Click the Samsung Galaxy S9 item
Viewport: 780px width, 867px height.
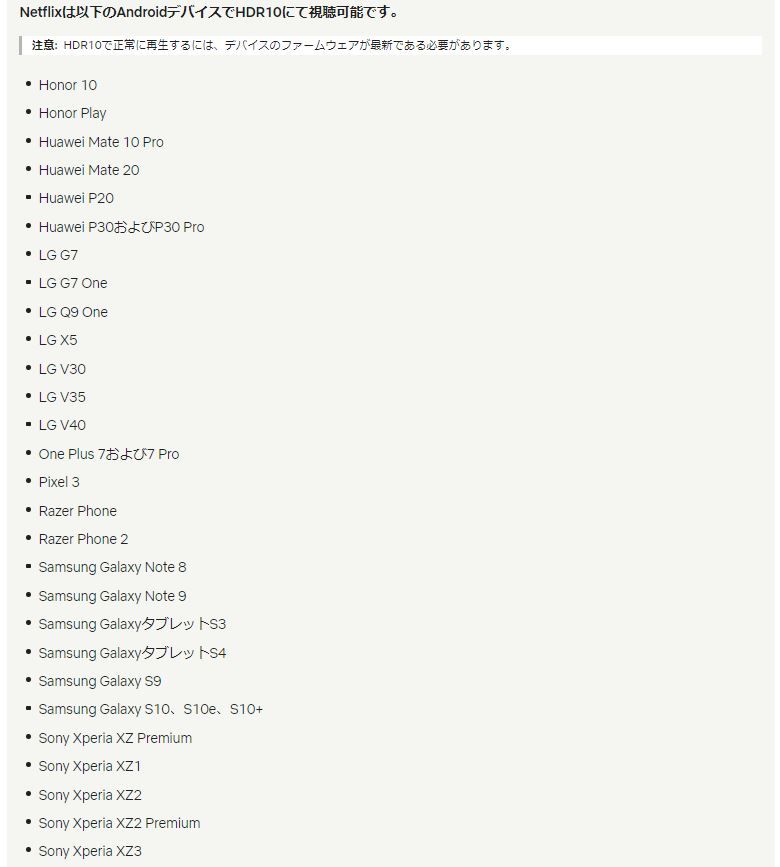coord(100,681)
